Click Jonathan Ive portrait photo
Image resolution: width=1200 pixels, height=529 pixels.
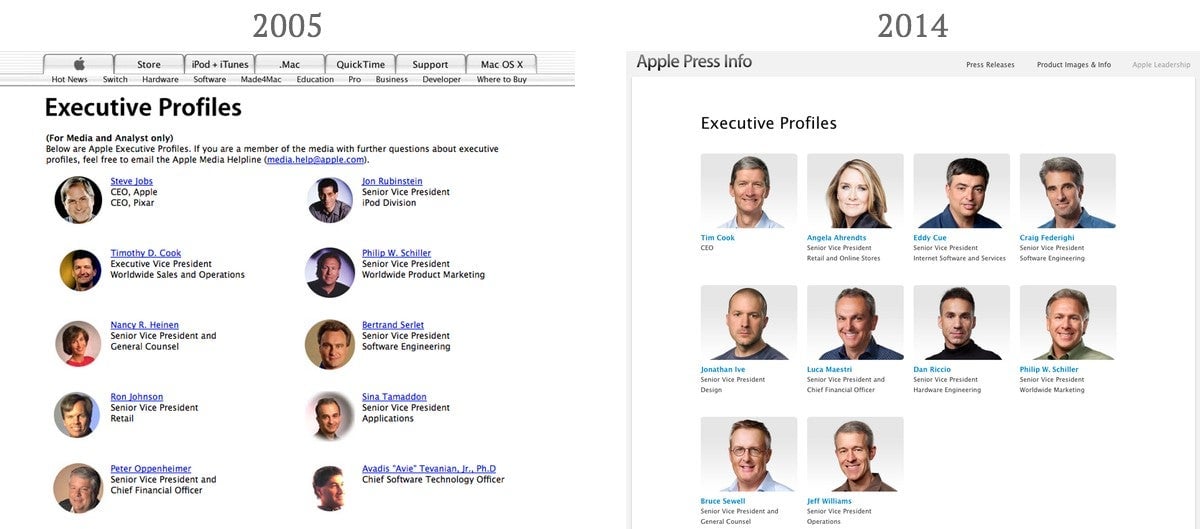click(x=749, y=322)
